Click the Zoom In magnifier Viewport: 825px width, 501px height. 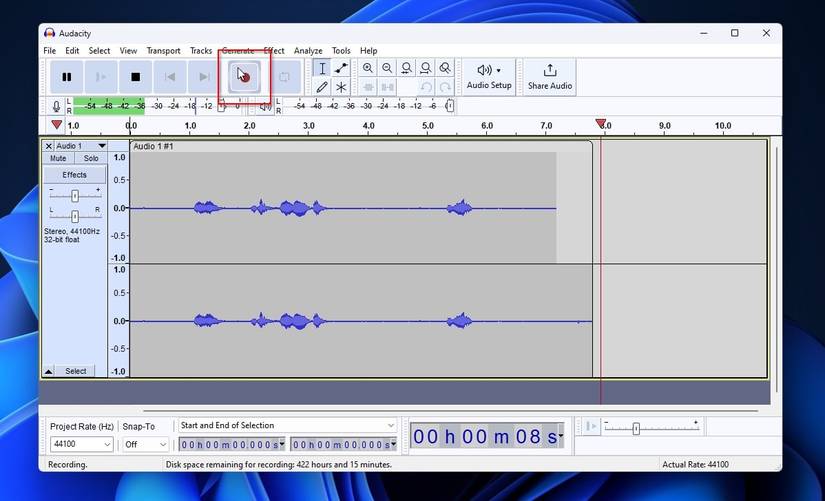368,68
